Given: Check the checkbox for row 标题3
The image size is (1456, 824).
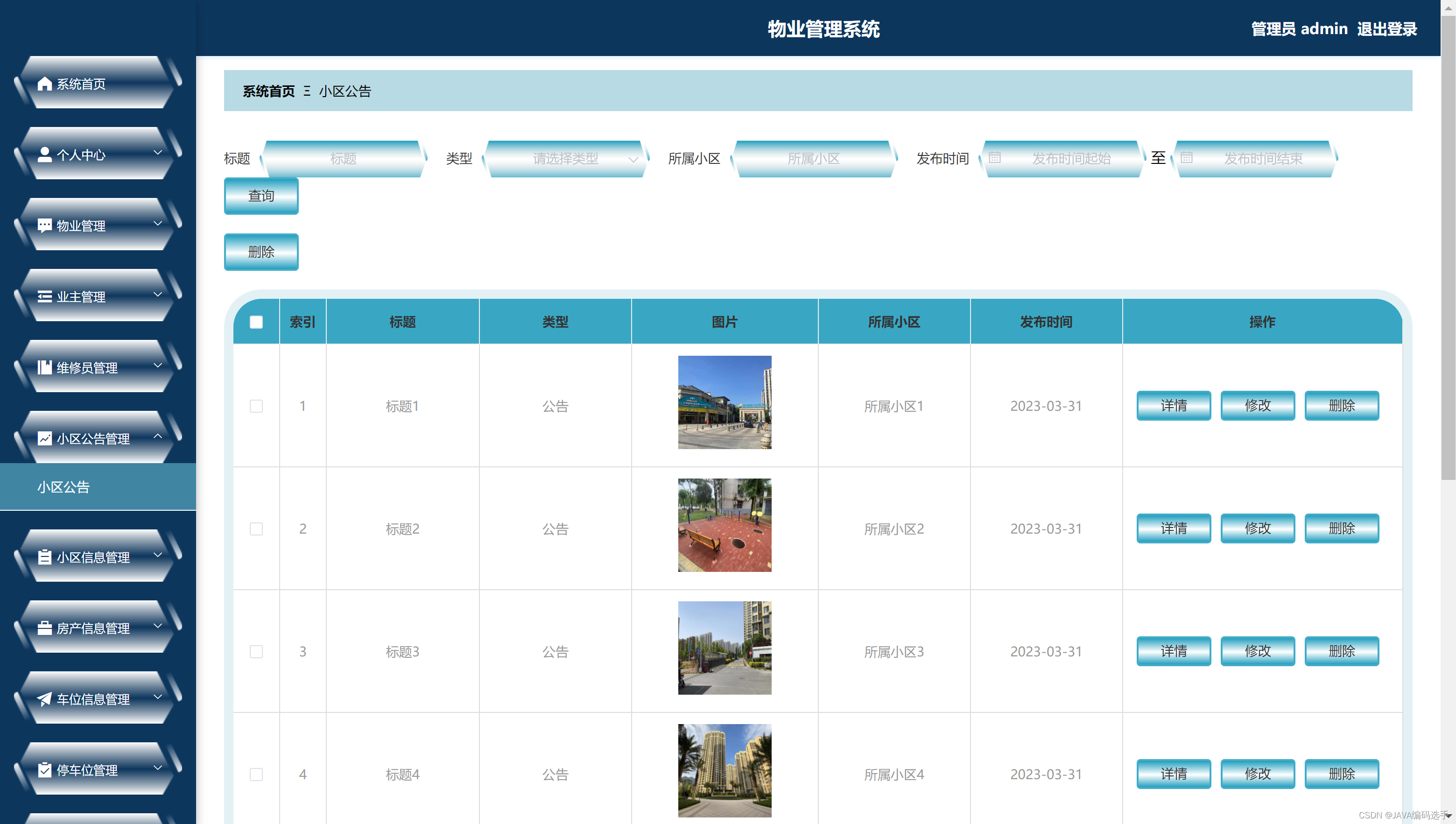Looking at the screenshot, I should point(256,651).
